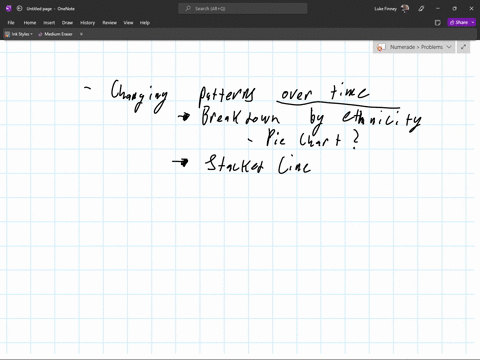This screenshot has height=360, width=480.
Task: Click the pen mode icon in title bar
Action: click(x=421, y=9)
